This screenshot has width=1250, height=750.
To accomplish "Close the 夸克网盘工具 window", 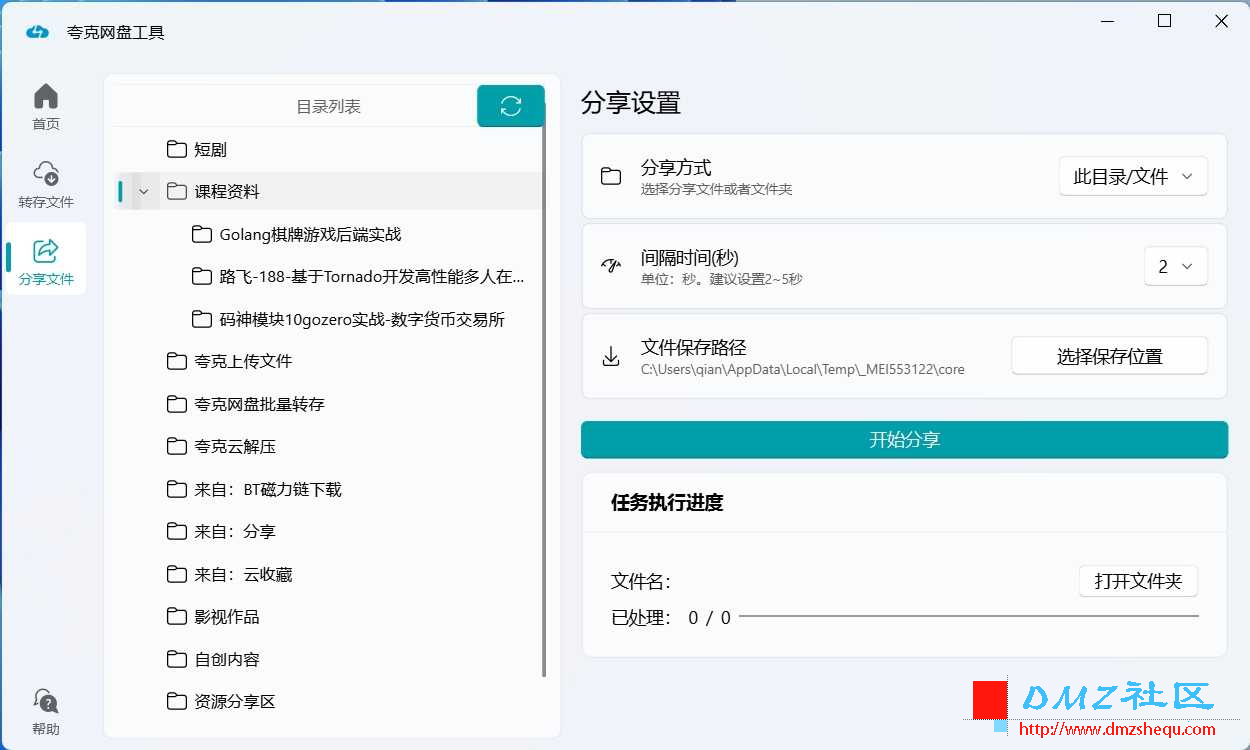I will coord(1221,21).
